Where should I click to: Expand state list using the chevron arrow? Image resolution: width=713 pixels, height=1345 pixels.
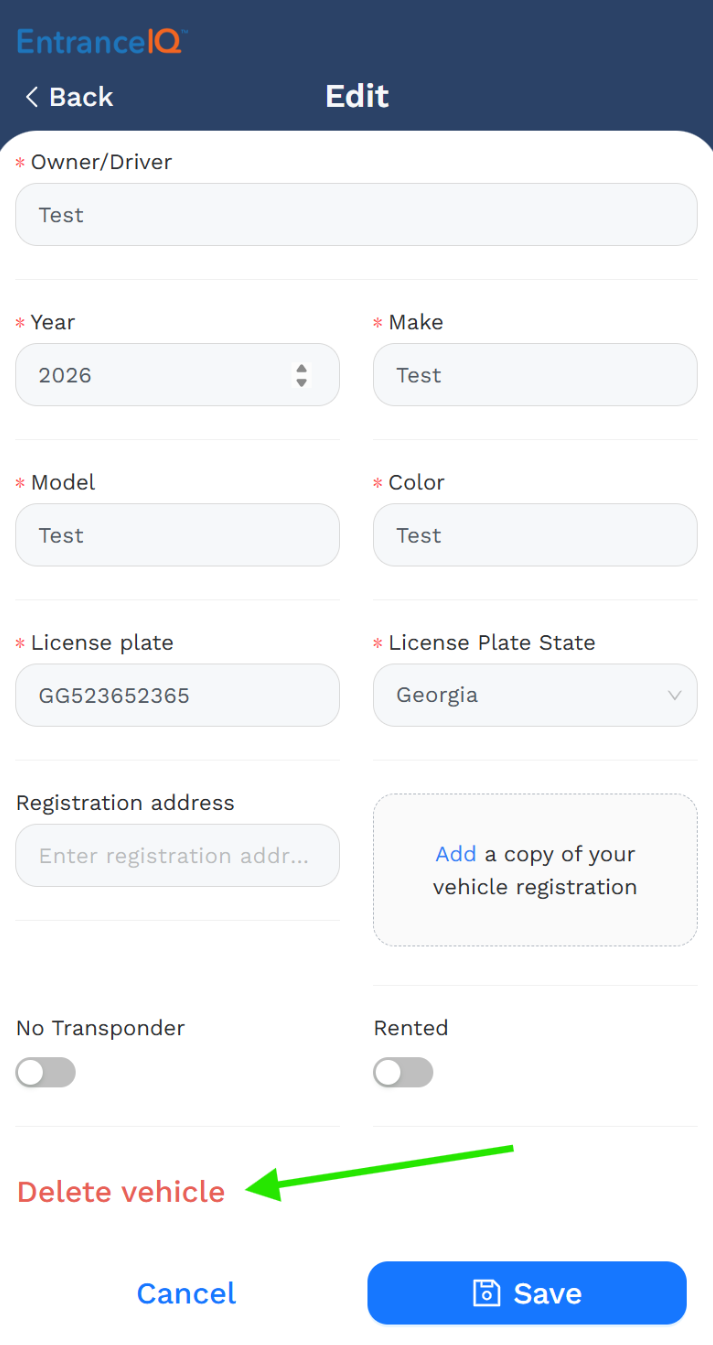(x=675, y=695)
